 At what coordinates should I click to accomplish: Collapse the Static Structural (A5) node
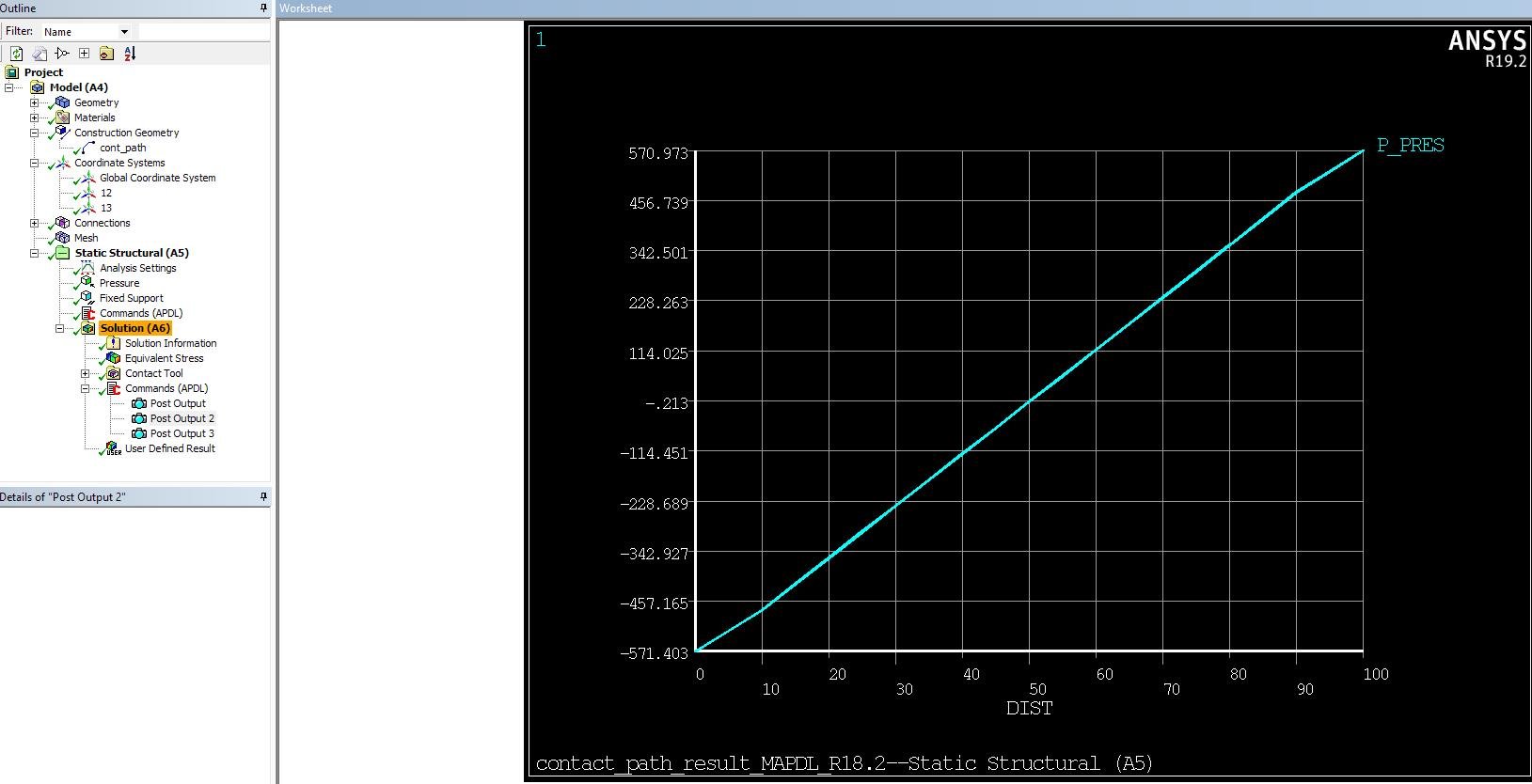(34, 253)
